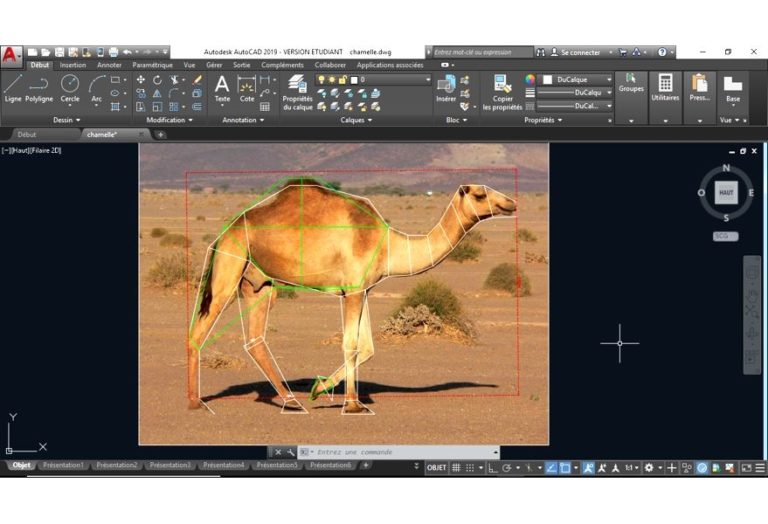Open the AutoCAD application menu logo
The image size is (768, 524).
click(11, 55)
